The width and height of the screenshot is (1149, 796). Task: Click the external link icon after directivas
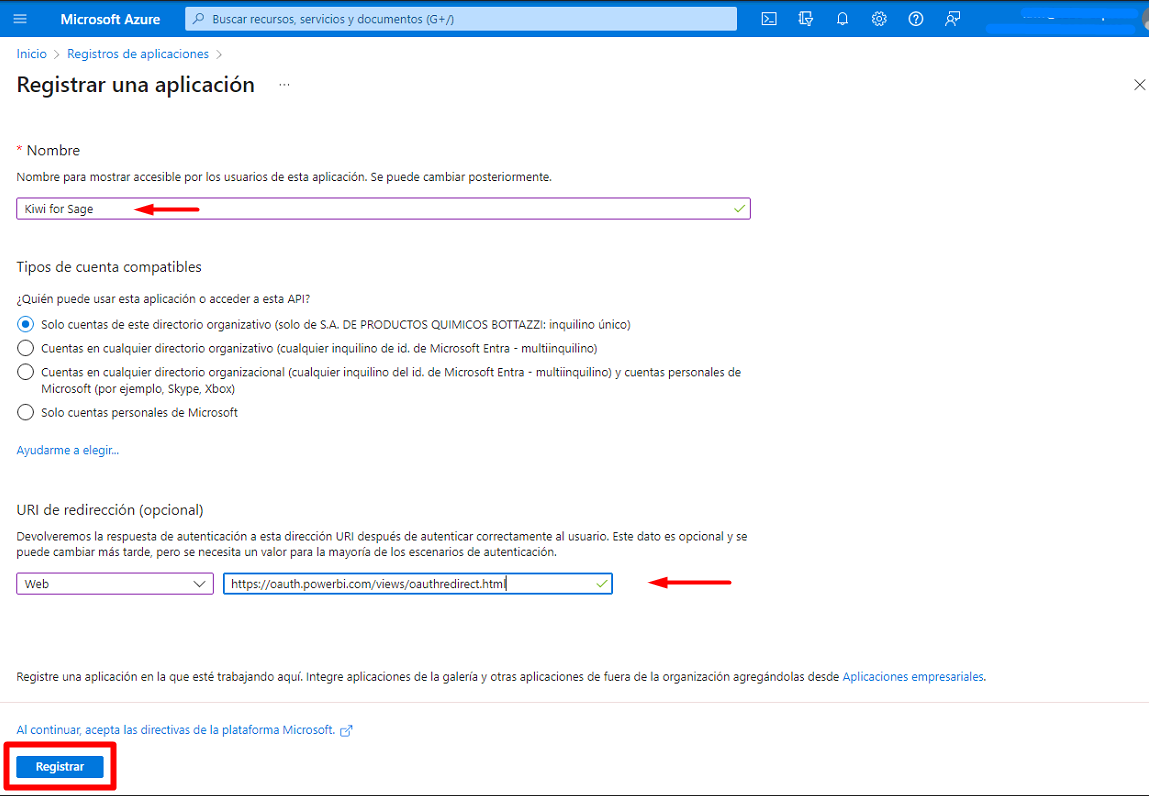346,730
